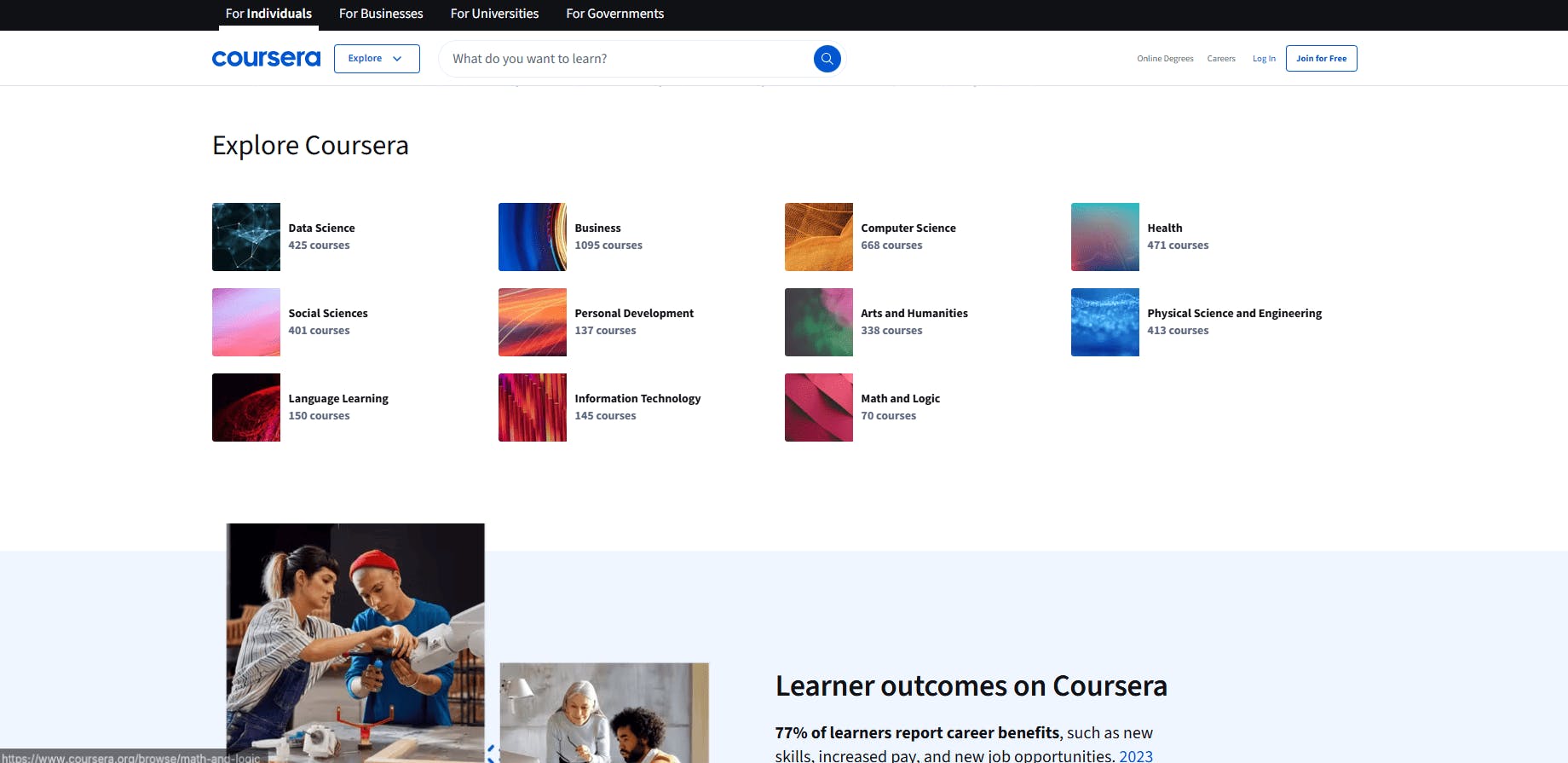Click the '401 courses' text

pyautogui.click(x=319, y=331)
